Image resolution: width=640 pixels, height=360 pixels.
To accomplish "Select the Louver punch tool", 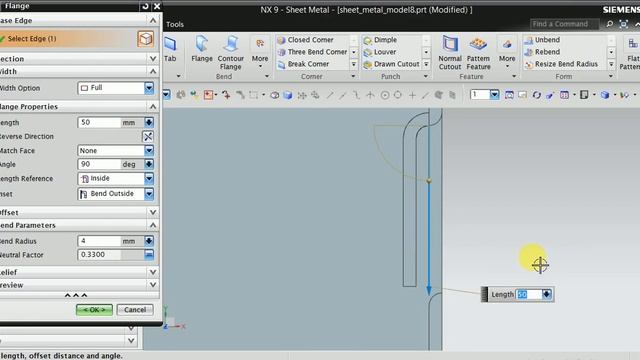I will (380, 52).
